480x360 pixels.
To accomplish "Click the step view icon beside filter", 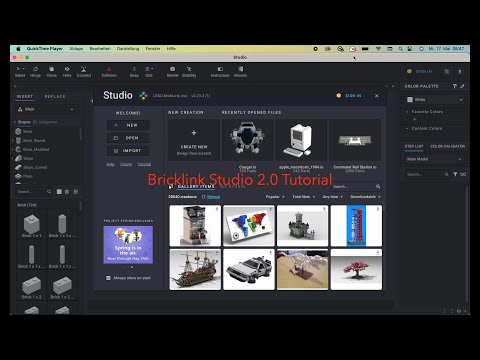I will point(463,174).
